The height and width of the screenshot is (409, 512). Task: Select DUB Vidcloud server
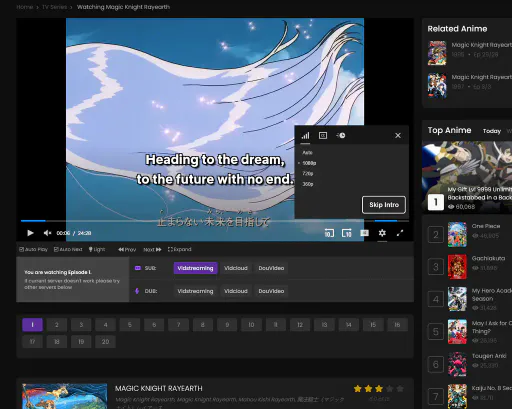[236, 291]
